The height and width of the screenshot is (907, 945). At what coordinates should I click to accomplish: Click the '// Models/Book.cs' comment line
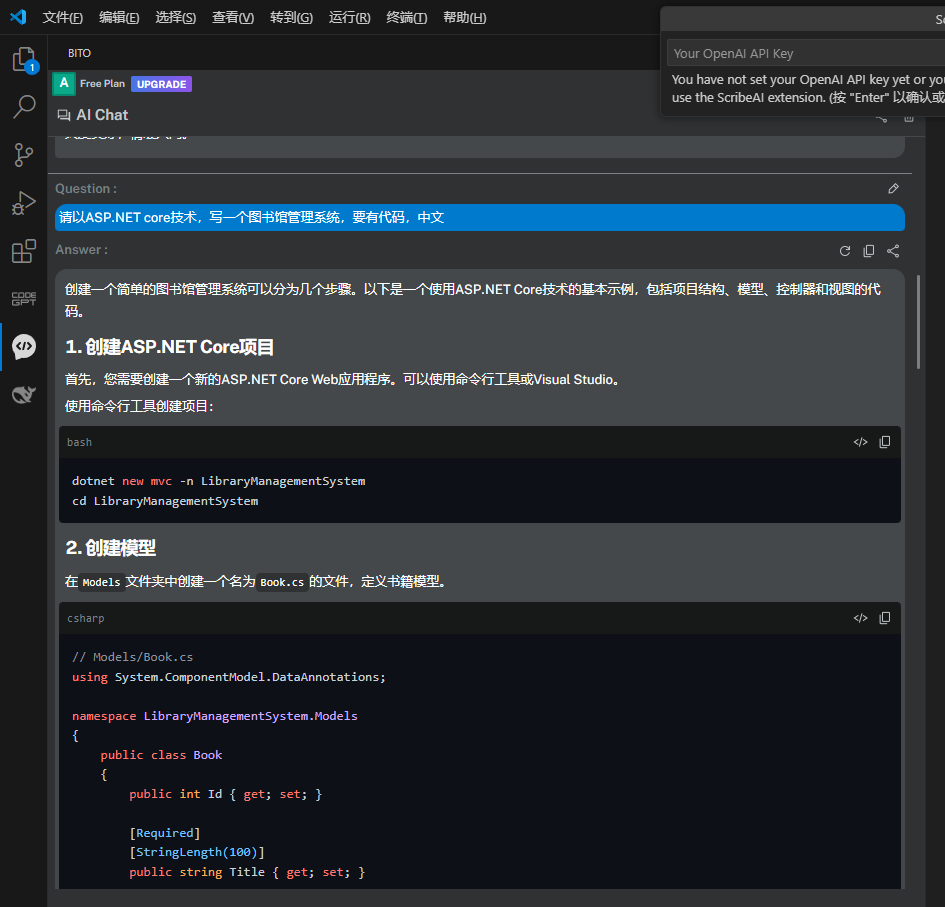point(133,657)
